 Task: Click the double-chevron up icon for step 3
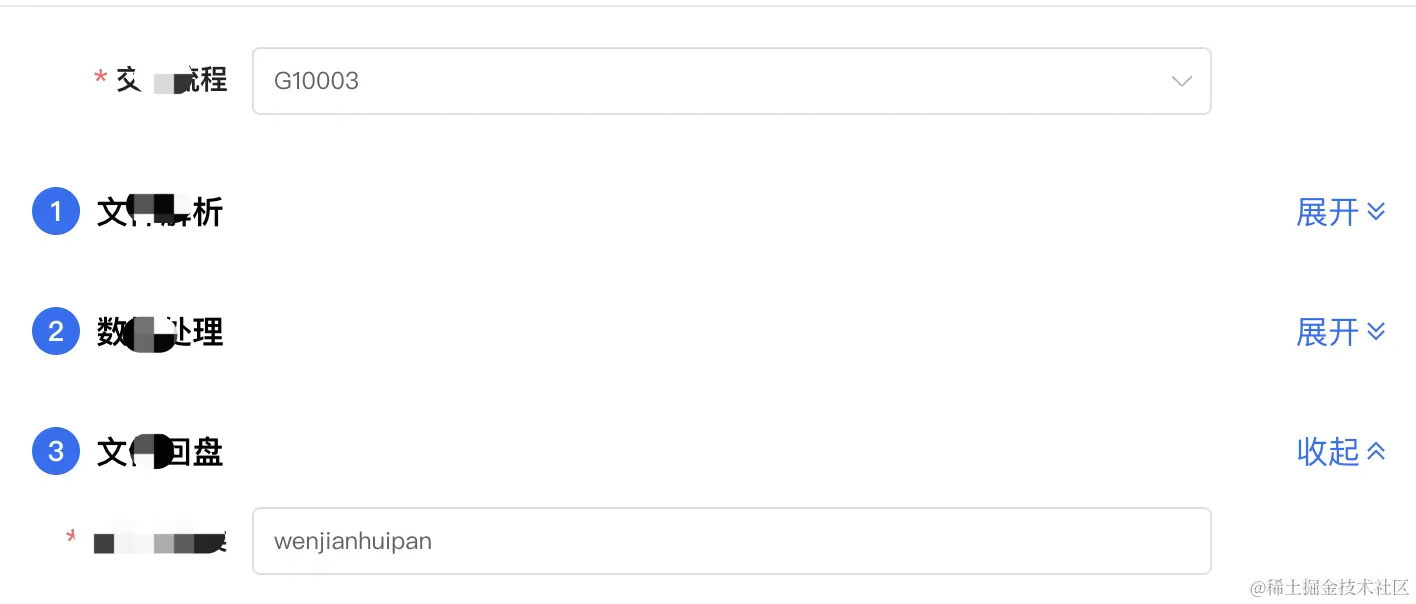1376,452
